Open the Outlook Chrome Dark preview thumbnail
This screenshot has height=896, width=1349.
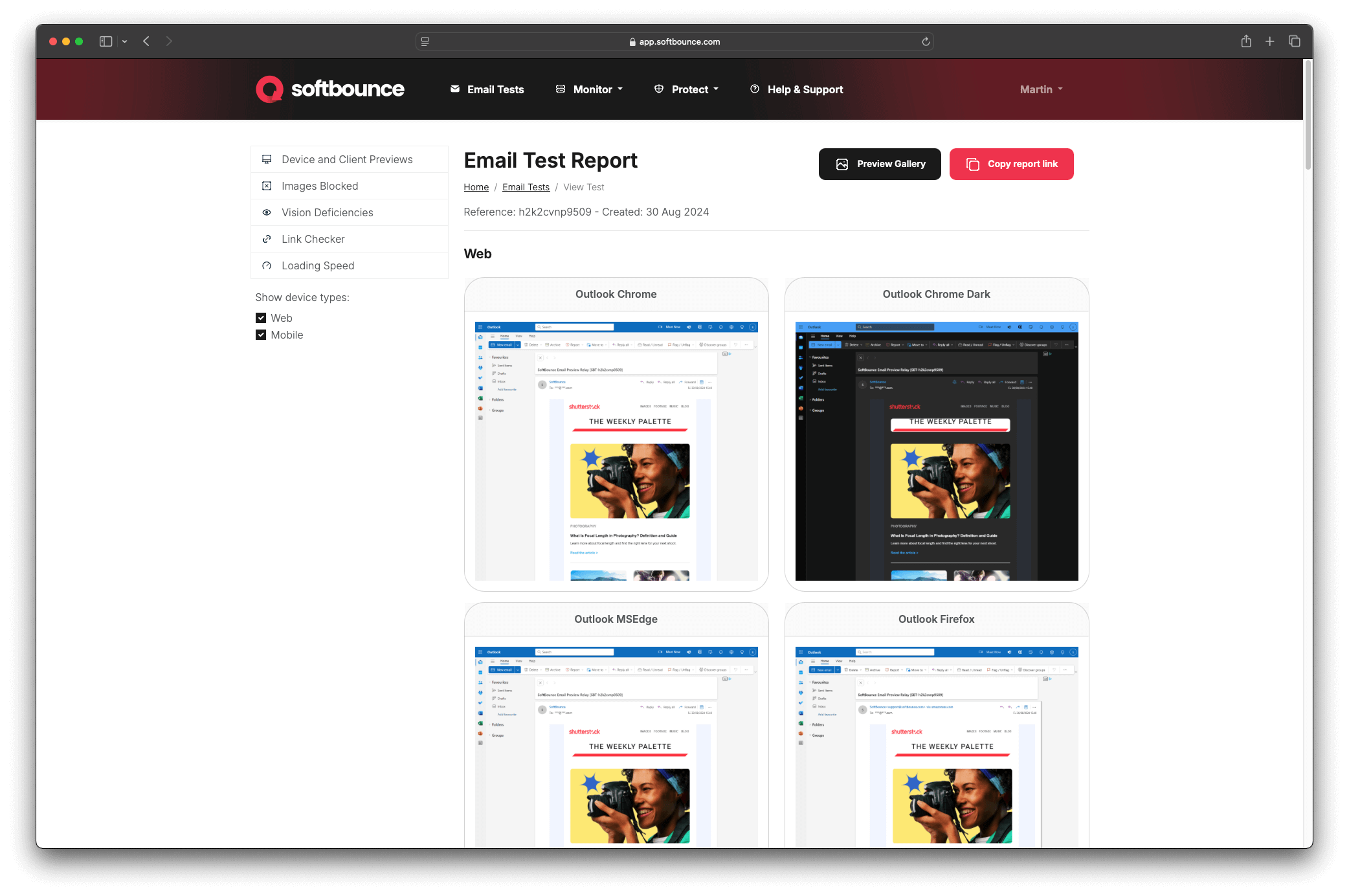pos(937,451)
